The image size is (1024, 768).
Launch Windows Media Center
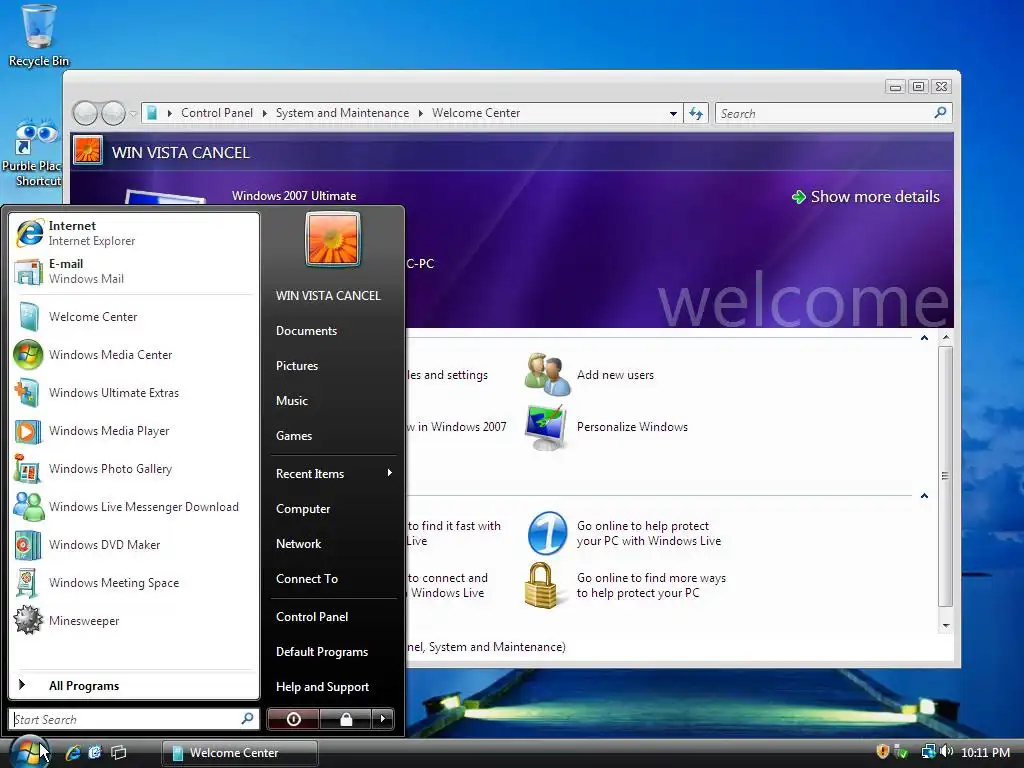coord(134,355)
